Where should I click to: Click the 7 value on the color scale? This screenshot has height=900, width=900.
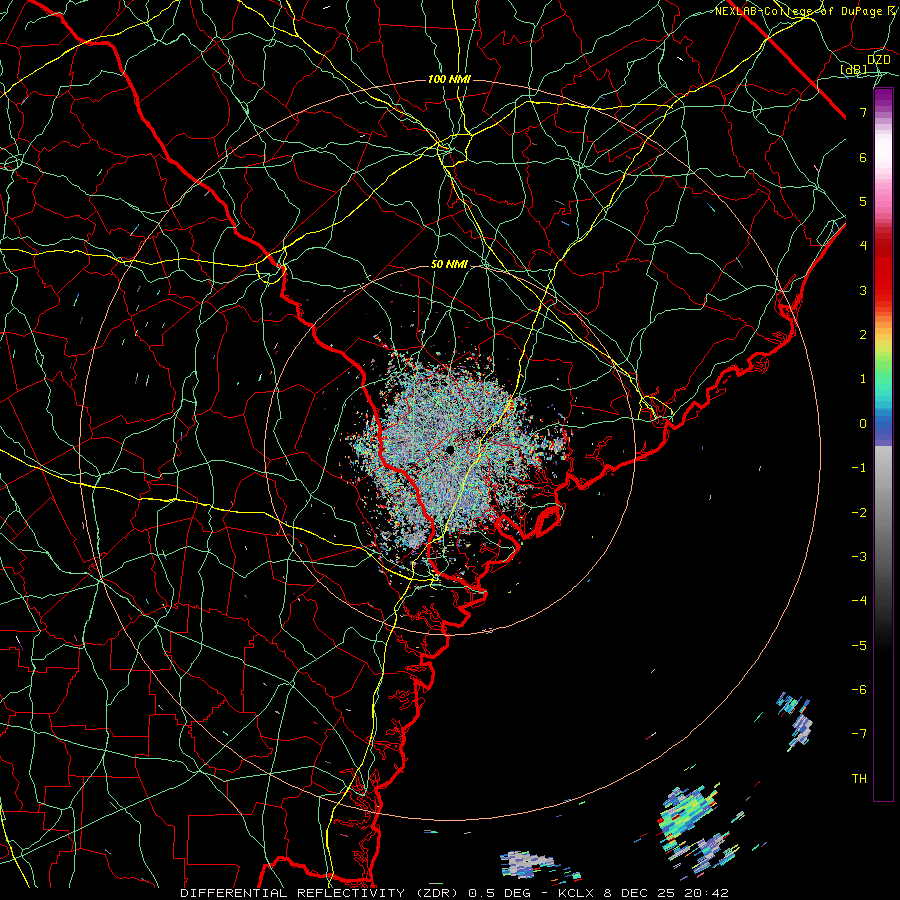coord(863,112)
